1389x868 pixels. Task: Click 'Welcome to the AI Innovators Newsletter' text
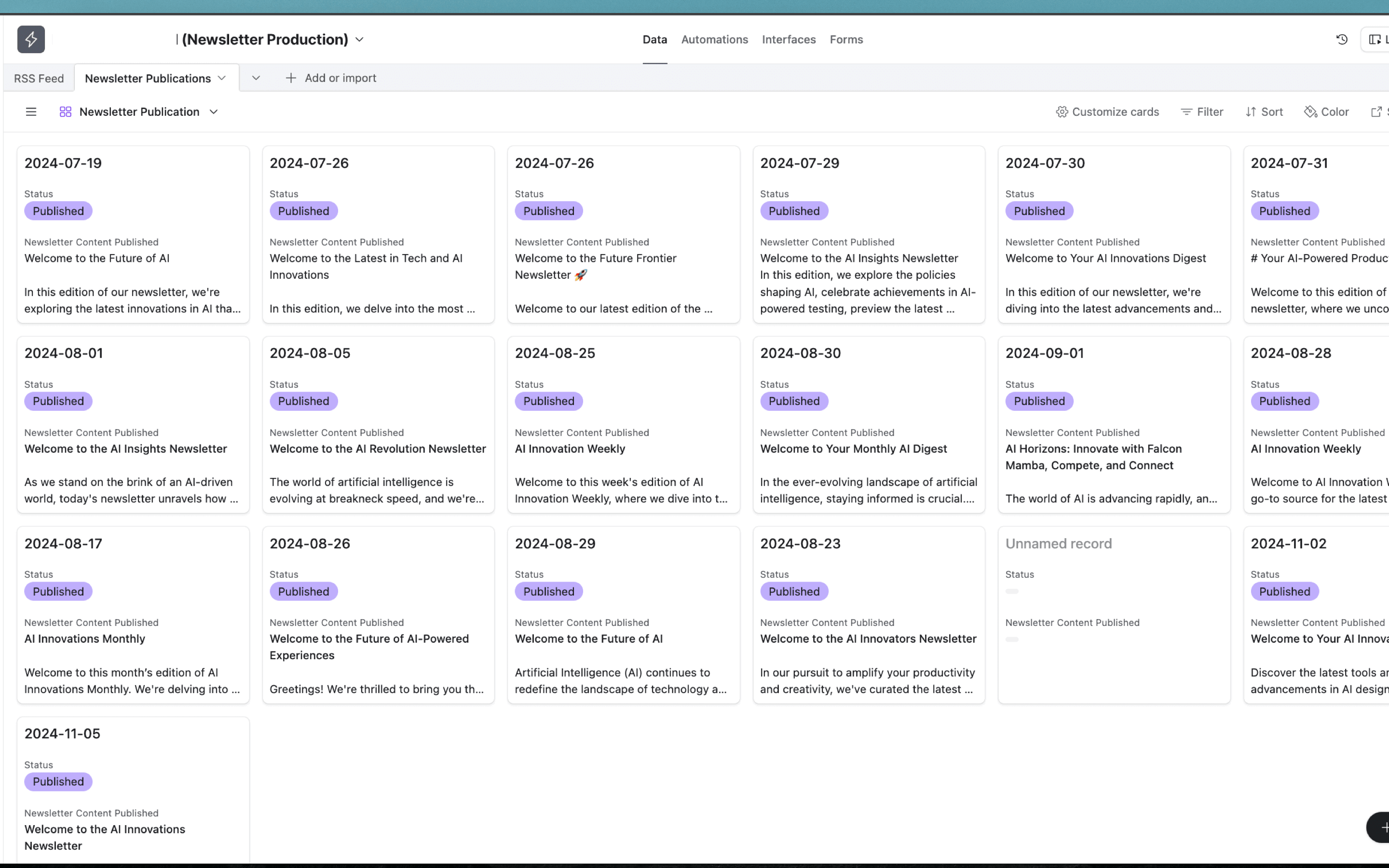point(868,639)
